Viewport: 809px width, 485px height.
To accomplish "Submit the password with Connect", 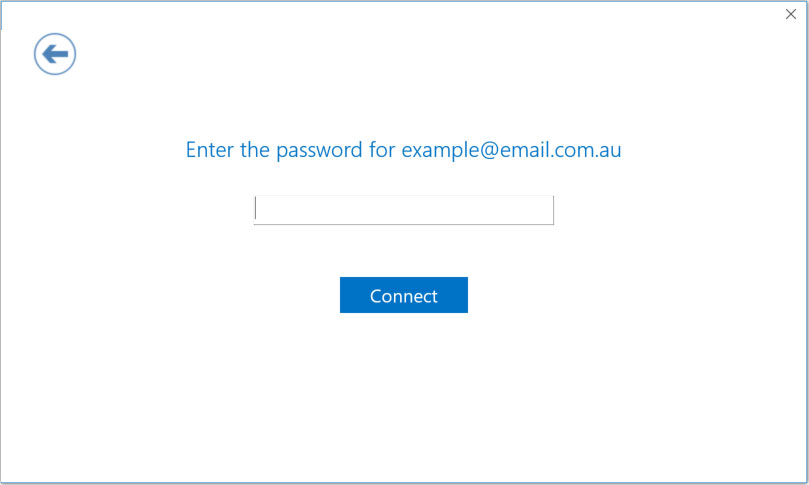I will [404, 295].
